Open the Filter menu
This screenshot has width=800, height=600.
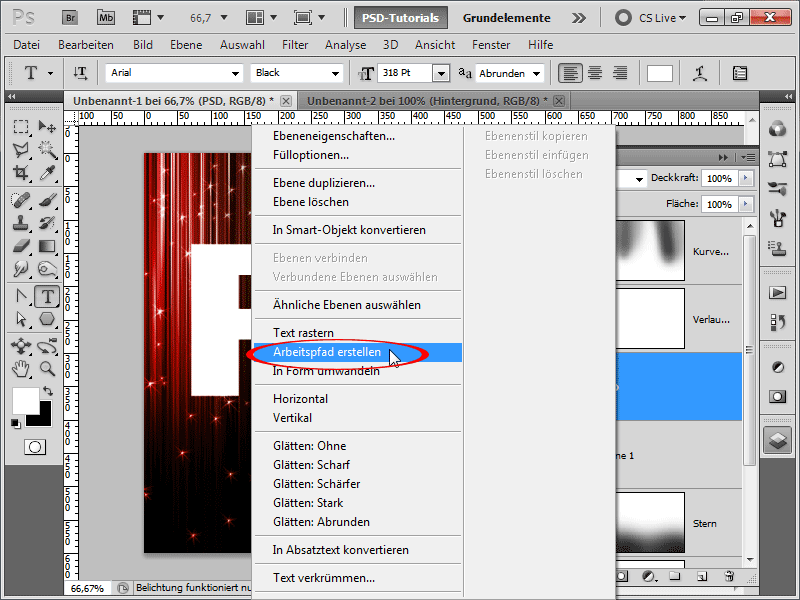[295, 45]
